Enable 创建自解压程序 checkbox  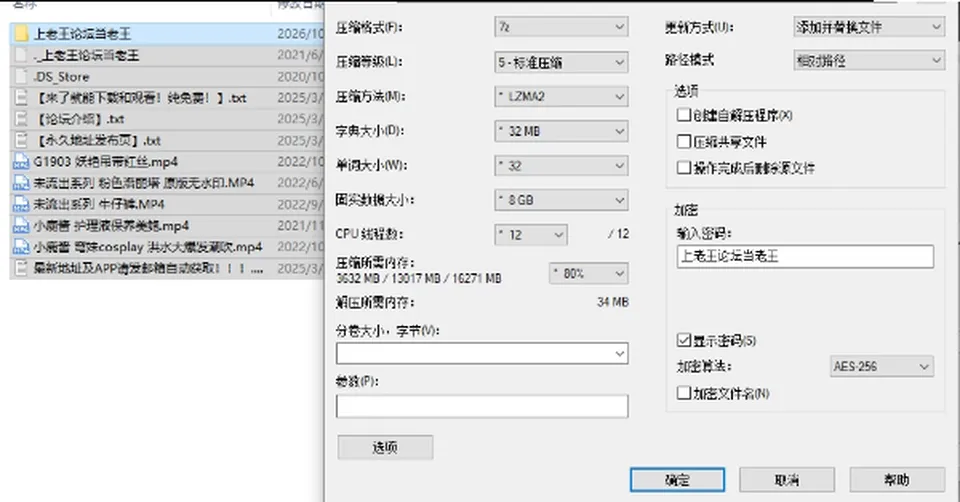684,115
